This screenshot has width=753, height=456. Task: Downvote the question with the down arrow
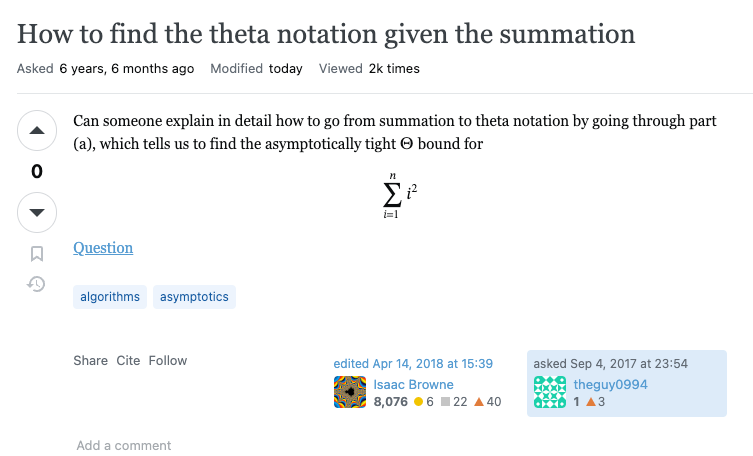coord(37,212)
